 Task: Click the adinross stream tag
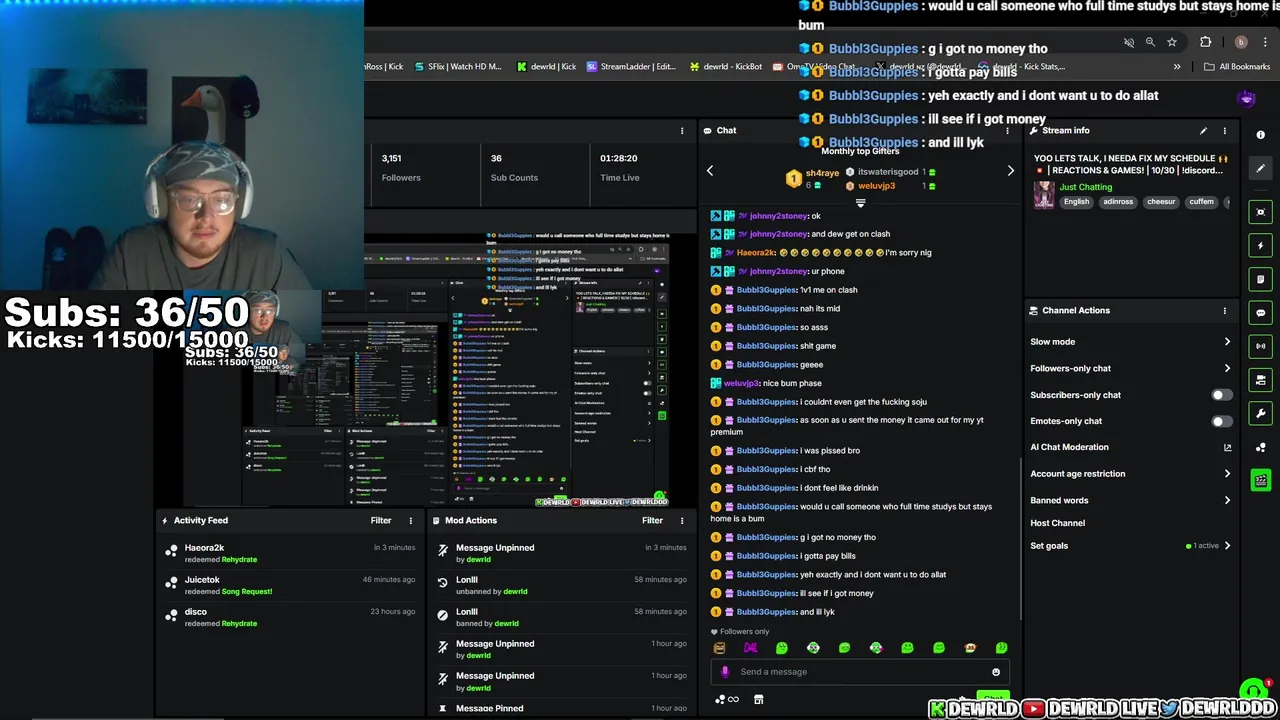point(1118,202)
